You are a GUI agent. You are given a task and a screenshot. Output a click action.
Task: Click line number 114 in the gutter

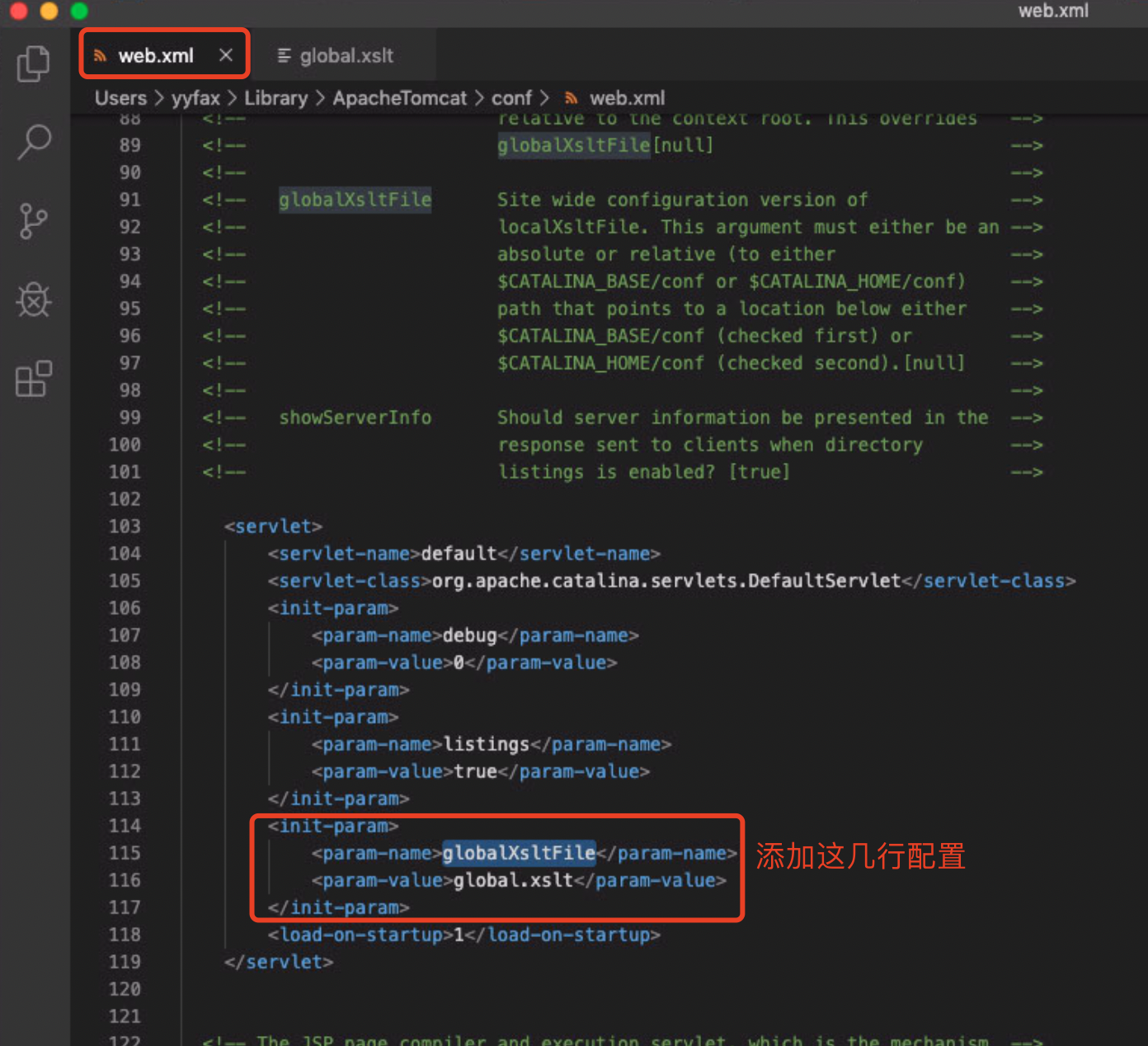click(x=125, y=826)
